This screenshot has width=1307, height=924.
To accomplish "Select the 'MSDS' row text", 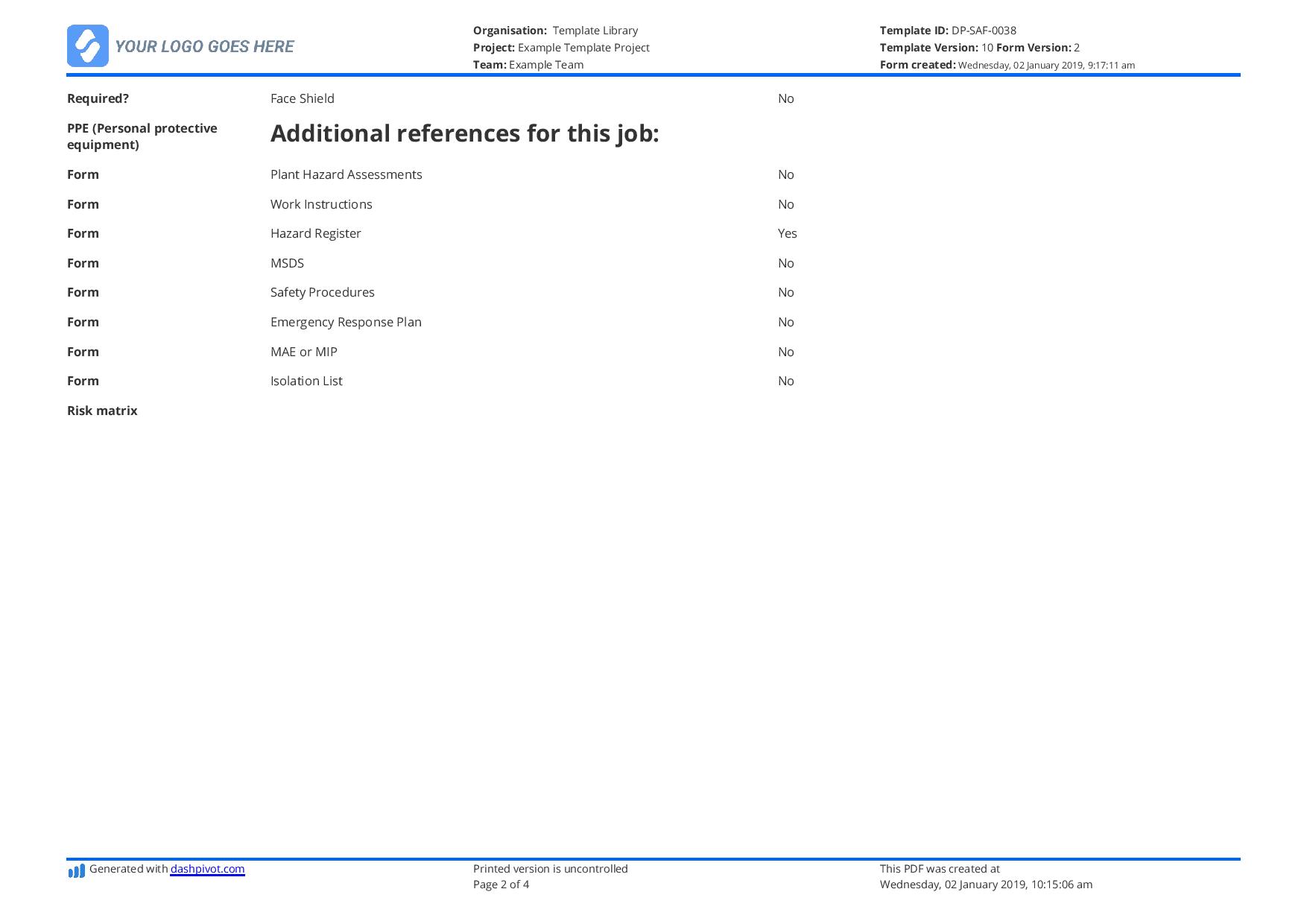I will (288, 263).
